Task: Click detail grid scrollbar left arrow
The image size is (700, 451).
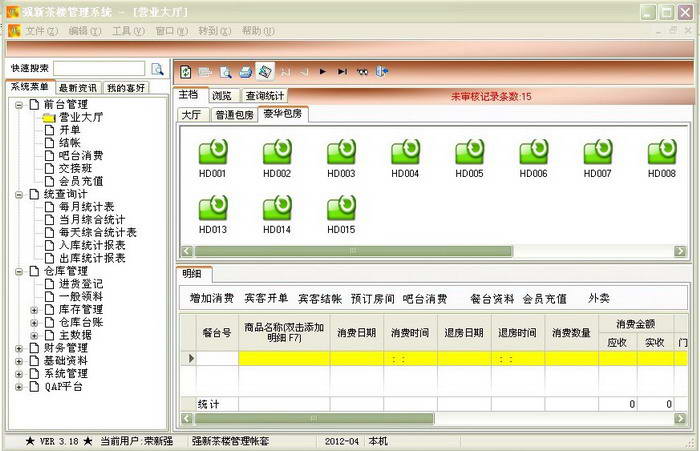Action: click(x=187, y=418)
